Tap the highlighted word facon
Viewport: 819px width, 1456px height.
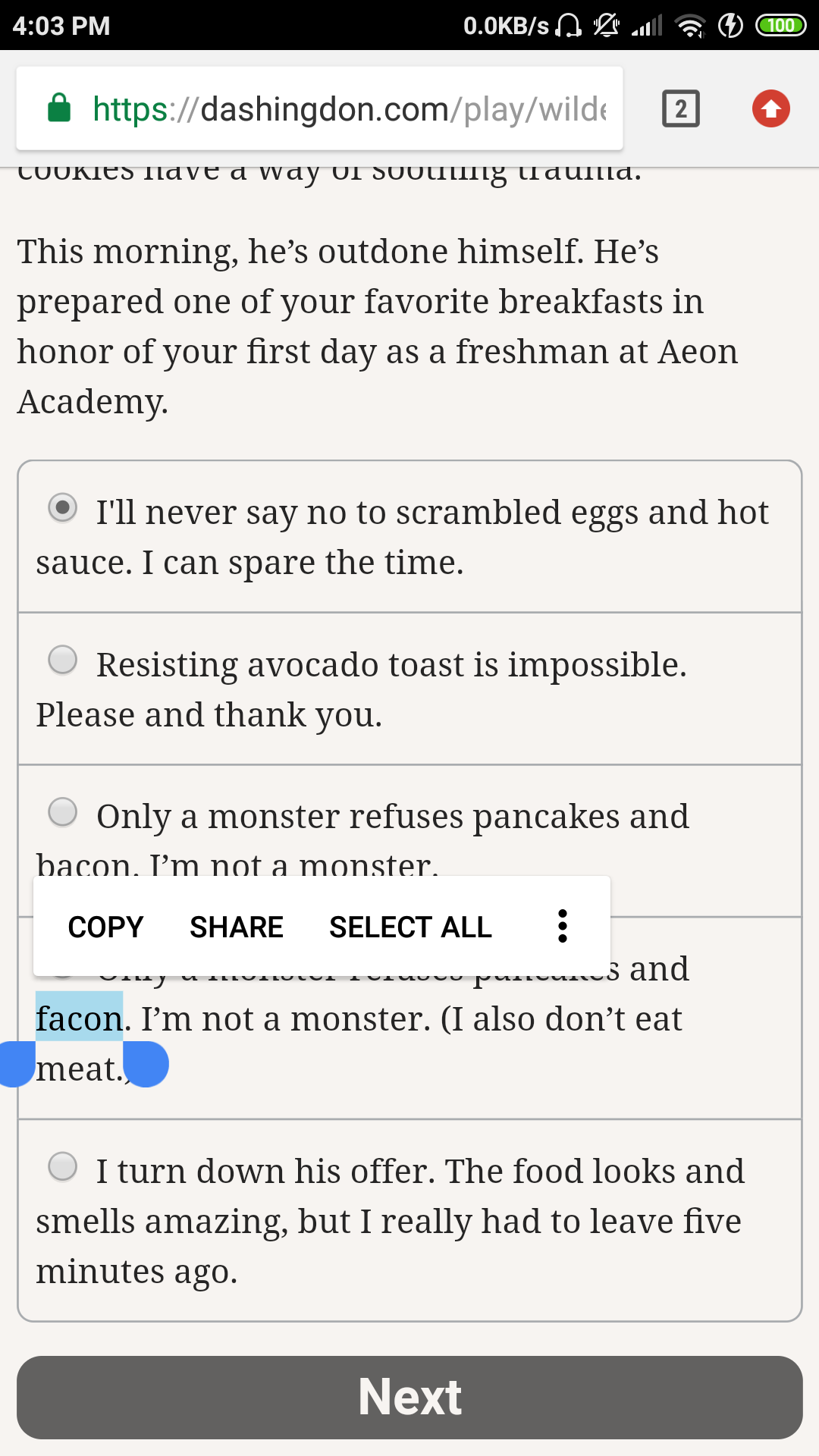click(79, 1018)
